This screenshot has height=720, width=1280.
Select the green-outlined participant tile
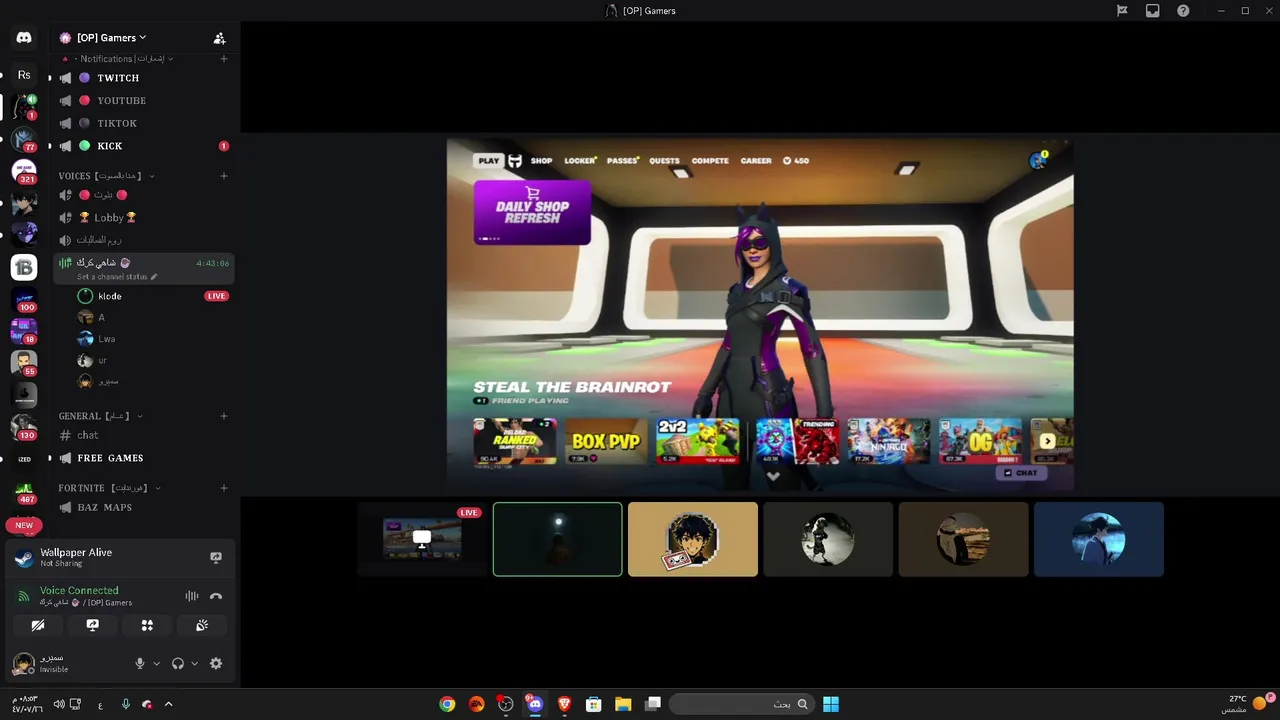(558, 539)
